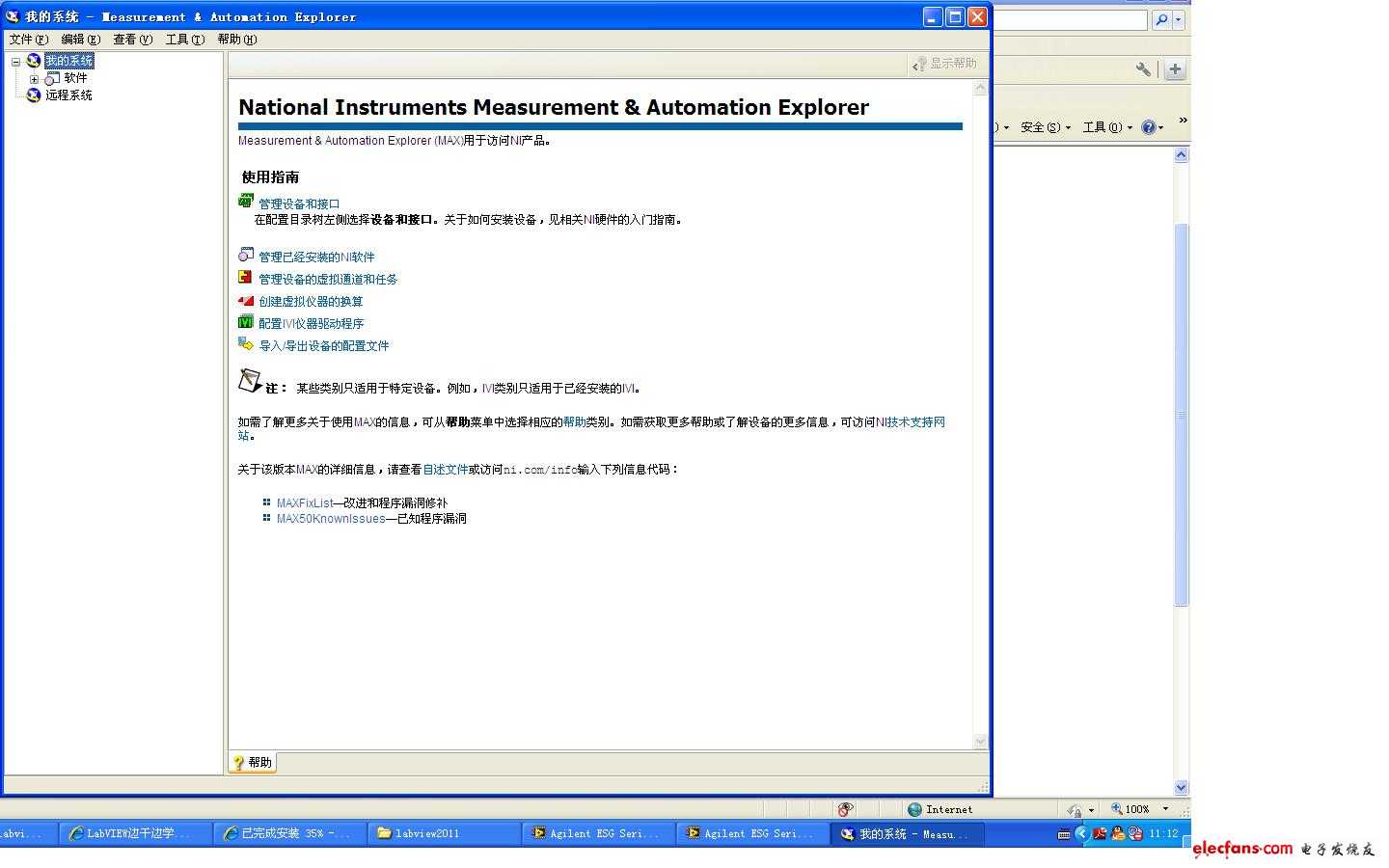Click the import/export icon beside 导入/导出设备的配置文件

(x=246, y=344)
